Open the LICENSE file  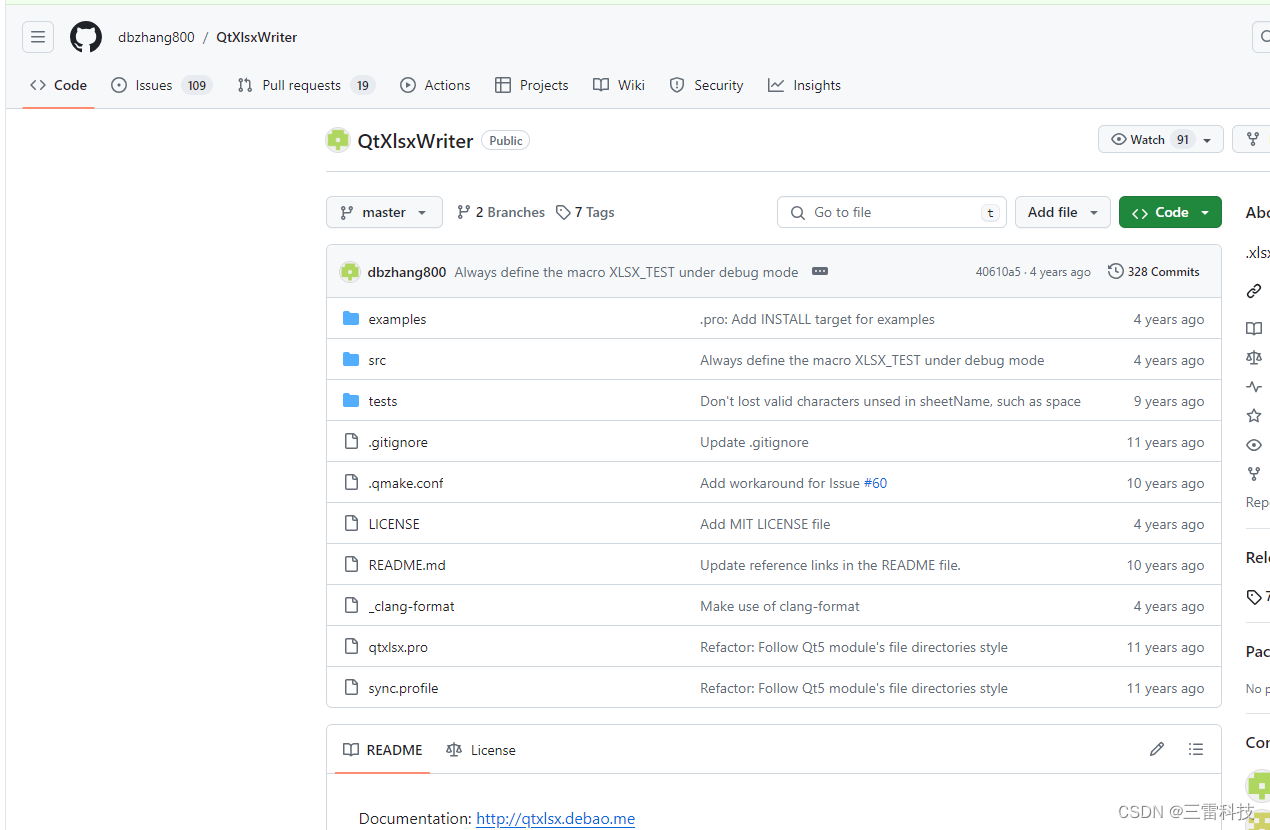click(394, 524)
